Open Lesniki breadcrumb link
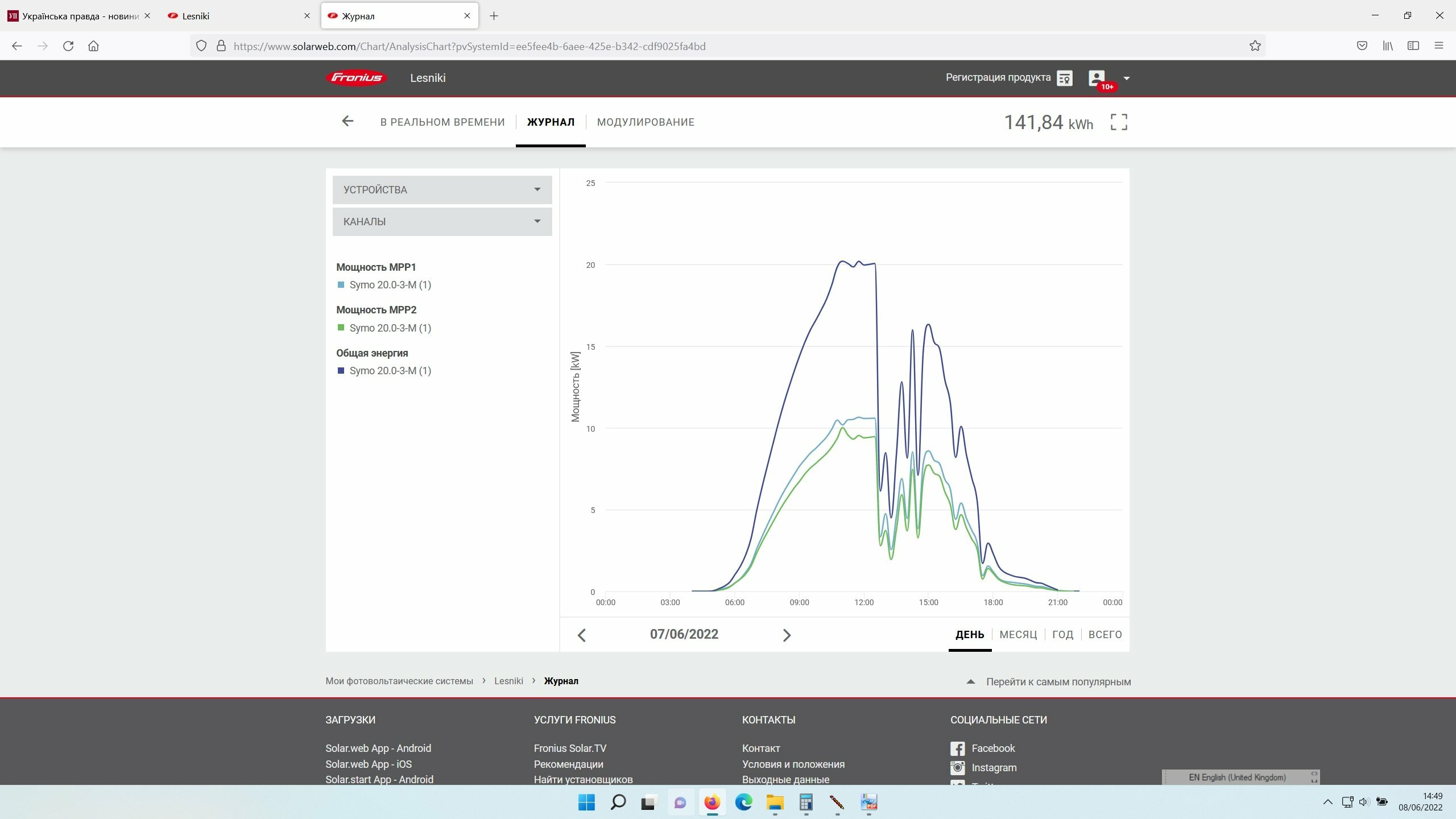1456x819 pixels. pyautogui.click(x=508, y=681)
